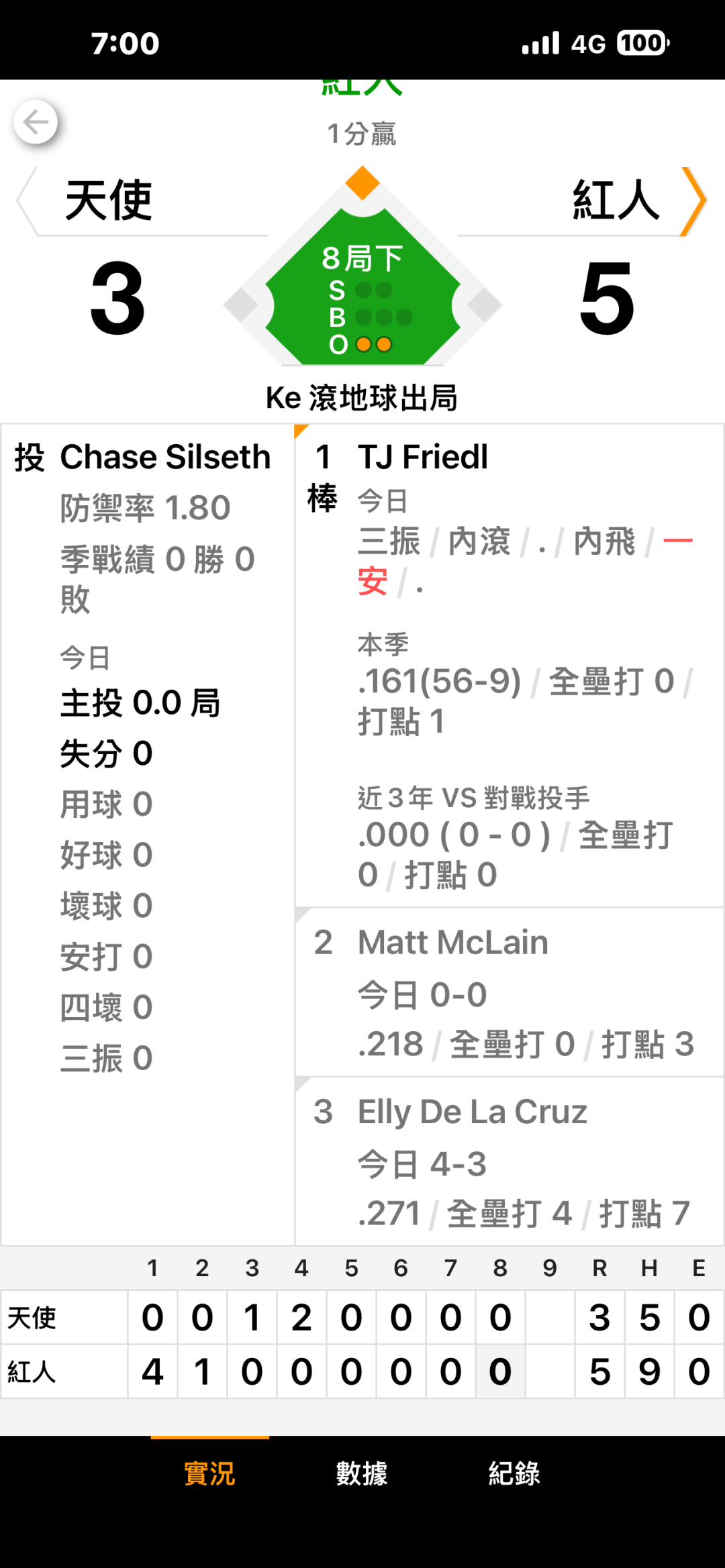
Task: Tap 紅人 eighth inning score cell
Action: click(x=500, y=1372)
